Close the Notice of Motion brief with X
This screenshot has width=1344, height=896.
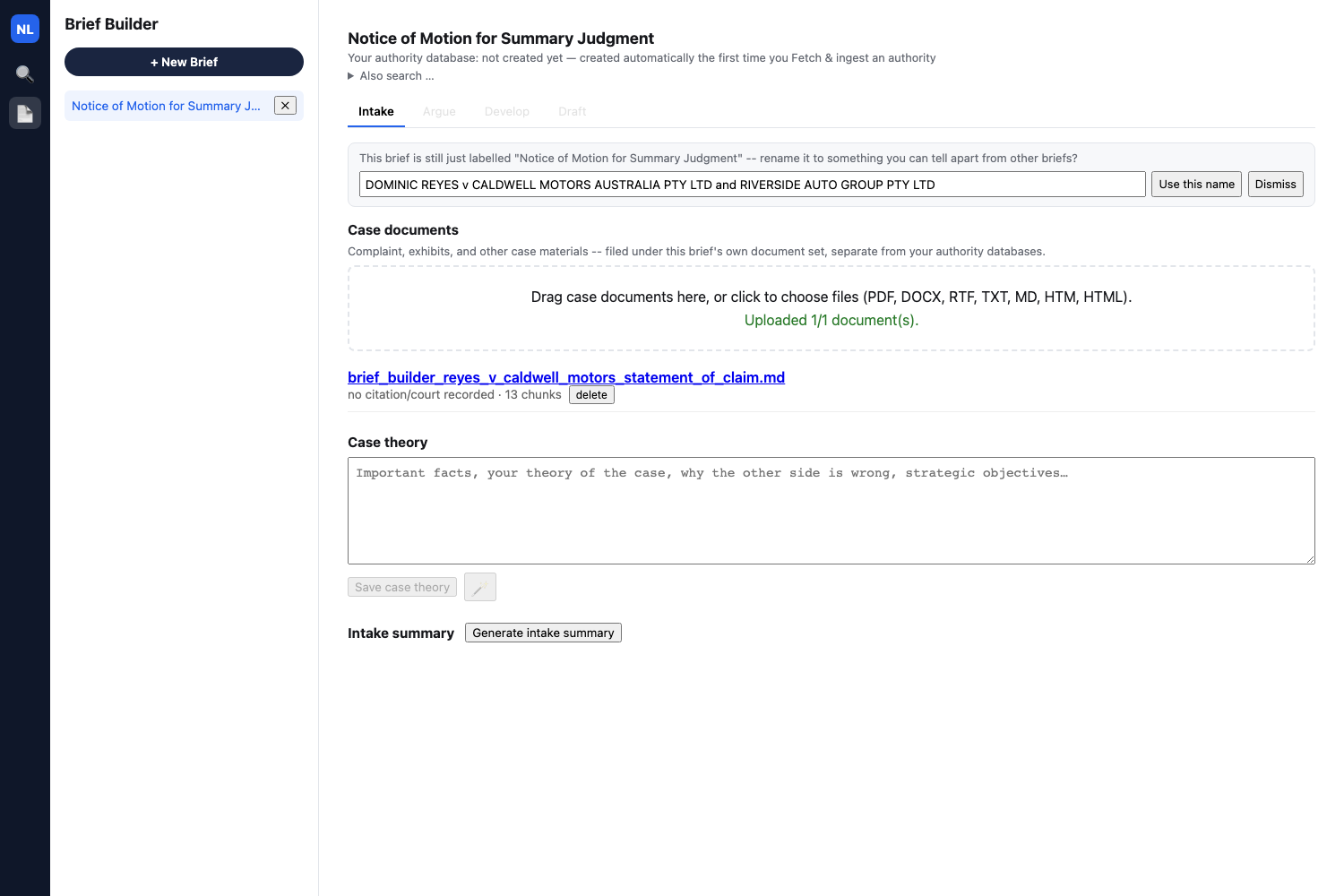click(x=285, y=106)
